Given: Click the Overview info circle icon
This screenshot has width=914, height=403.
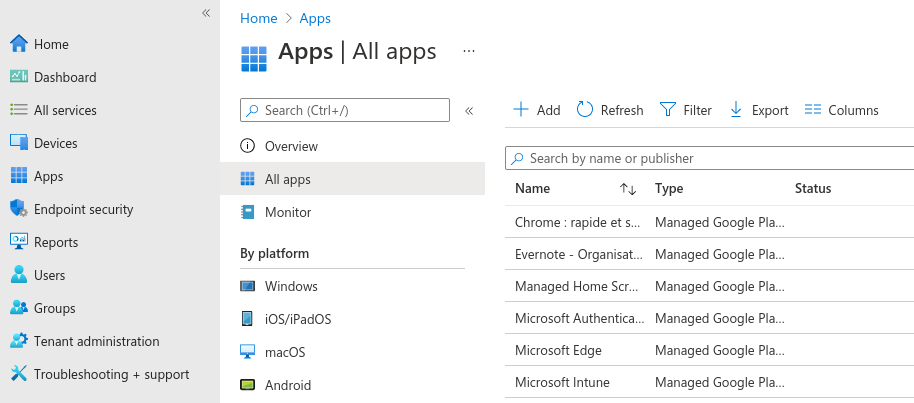Looking at the screenshot, I should (x=247, y=146).
